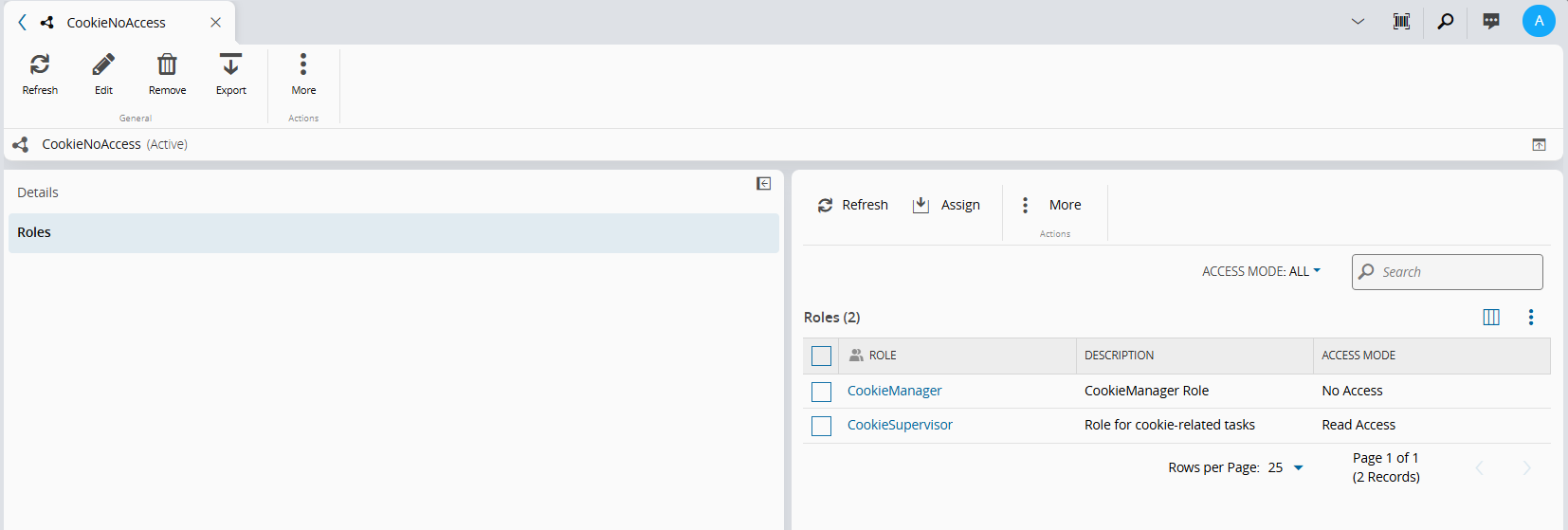Select the Details section
Screen dimensions: 1568x530
393,192
